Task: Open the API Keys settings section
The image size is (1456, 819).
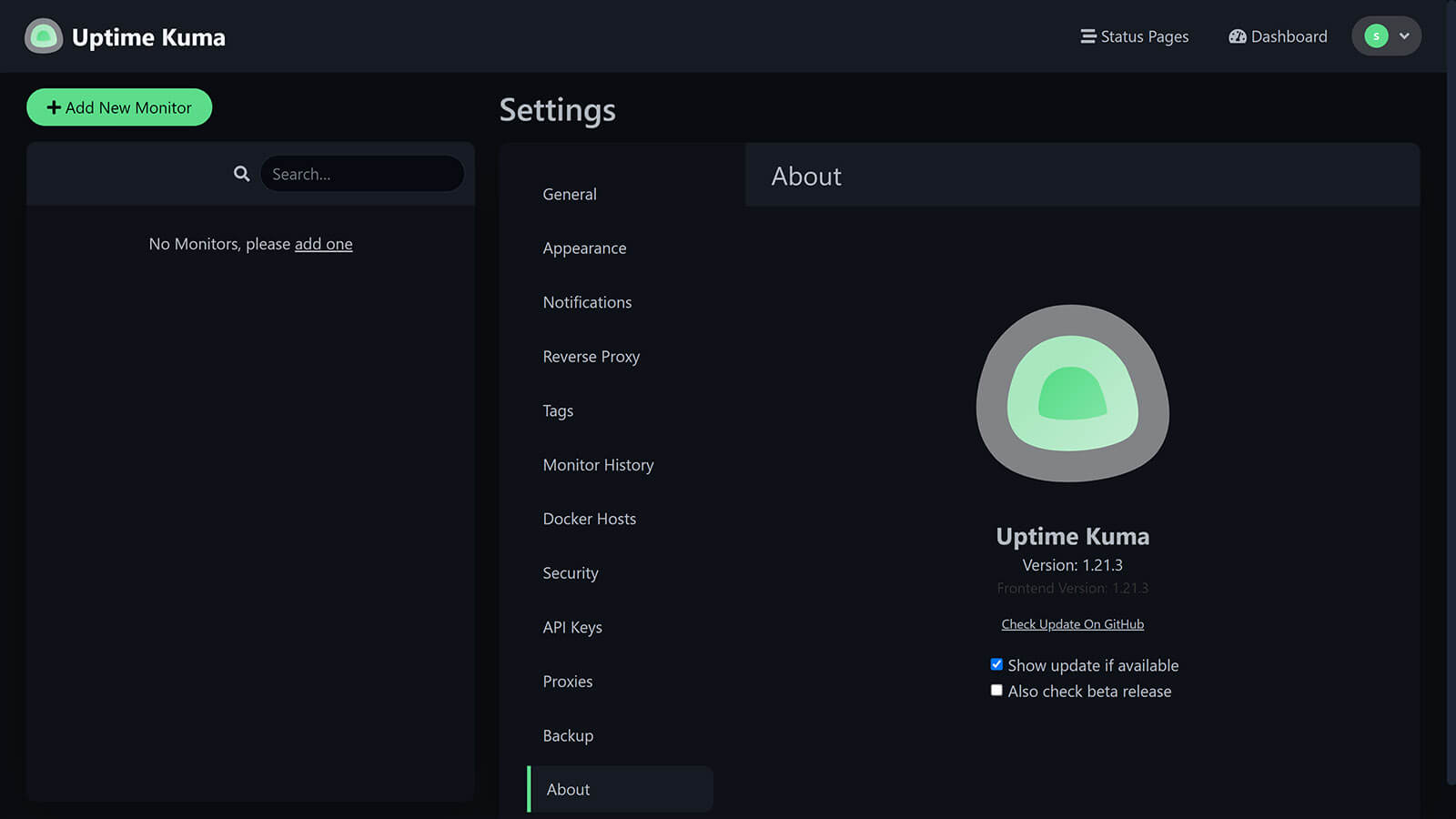Action: (x=572, y=627)
